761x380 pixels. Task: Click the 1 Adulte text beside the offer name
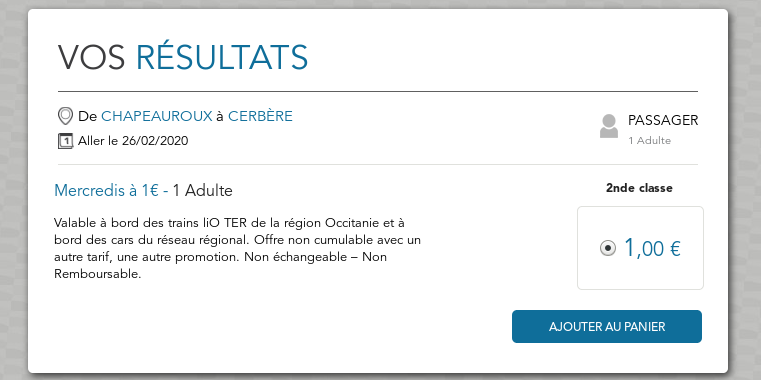coord(202,191)
